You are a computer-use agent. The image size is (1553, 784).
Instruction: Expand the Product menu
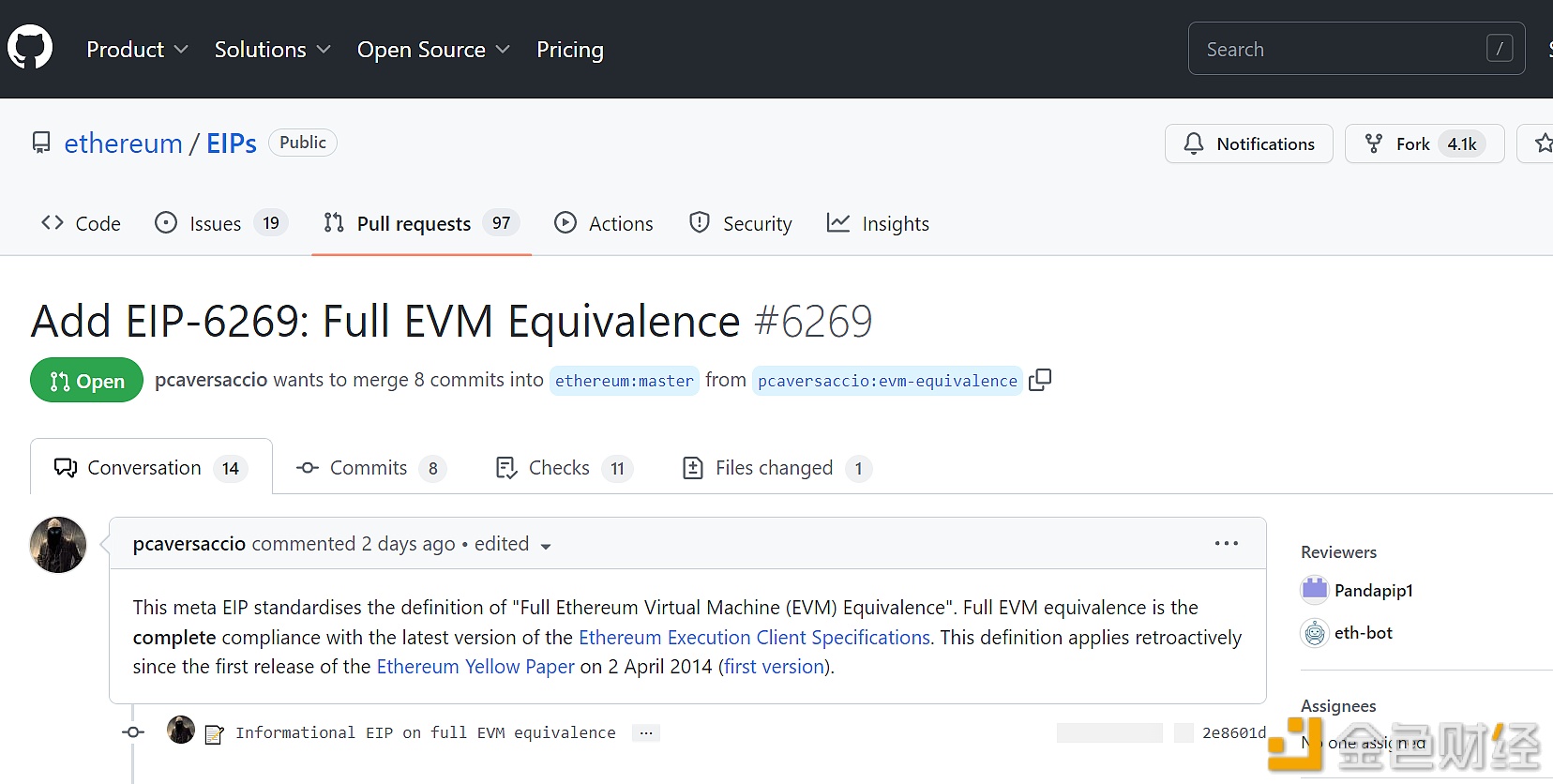click(137, 50)
